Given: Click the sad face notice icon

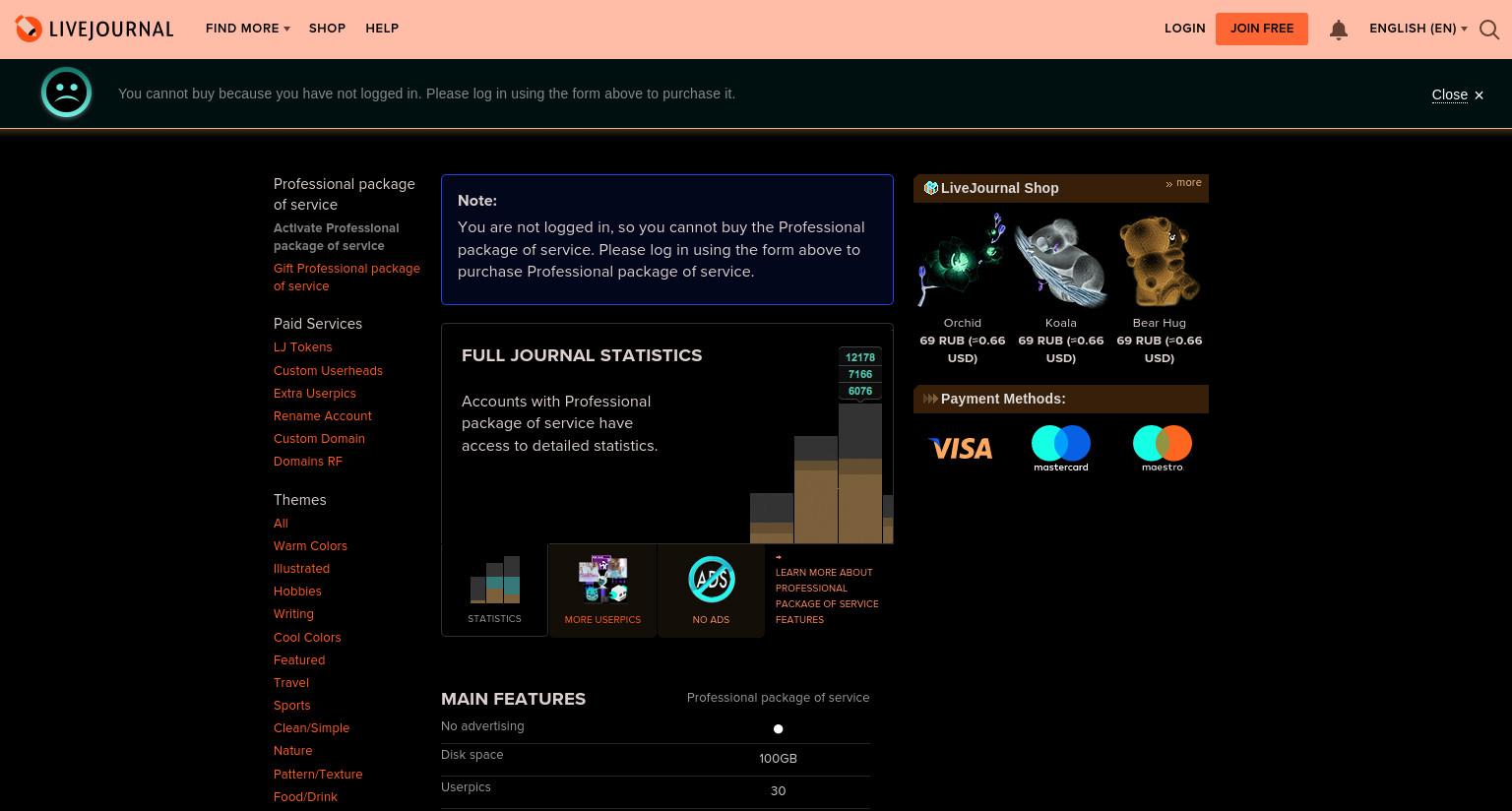Looking at the screenshot, I should pos(66,93).
